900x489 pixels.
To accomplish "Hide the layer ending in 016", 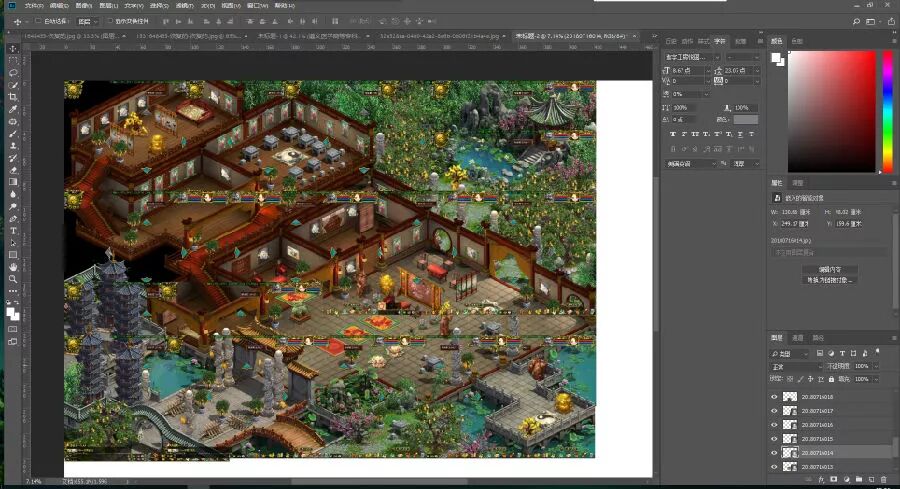I will pyautogui.click(x=774, y=425).
